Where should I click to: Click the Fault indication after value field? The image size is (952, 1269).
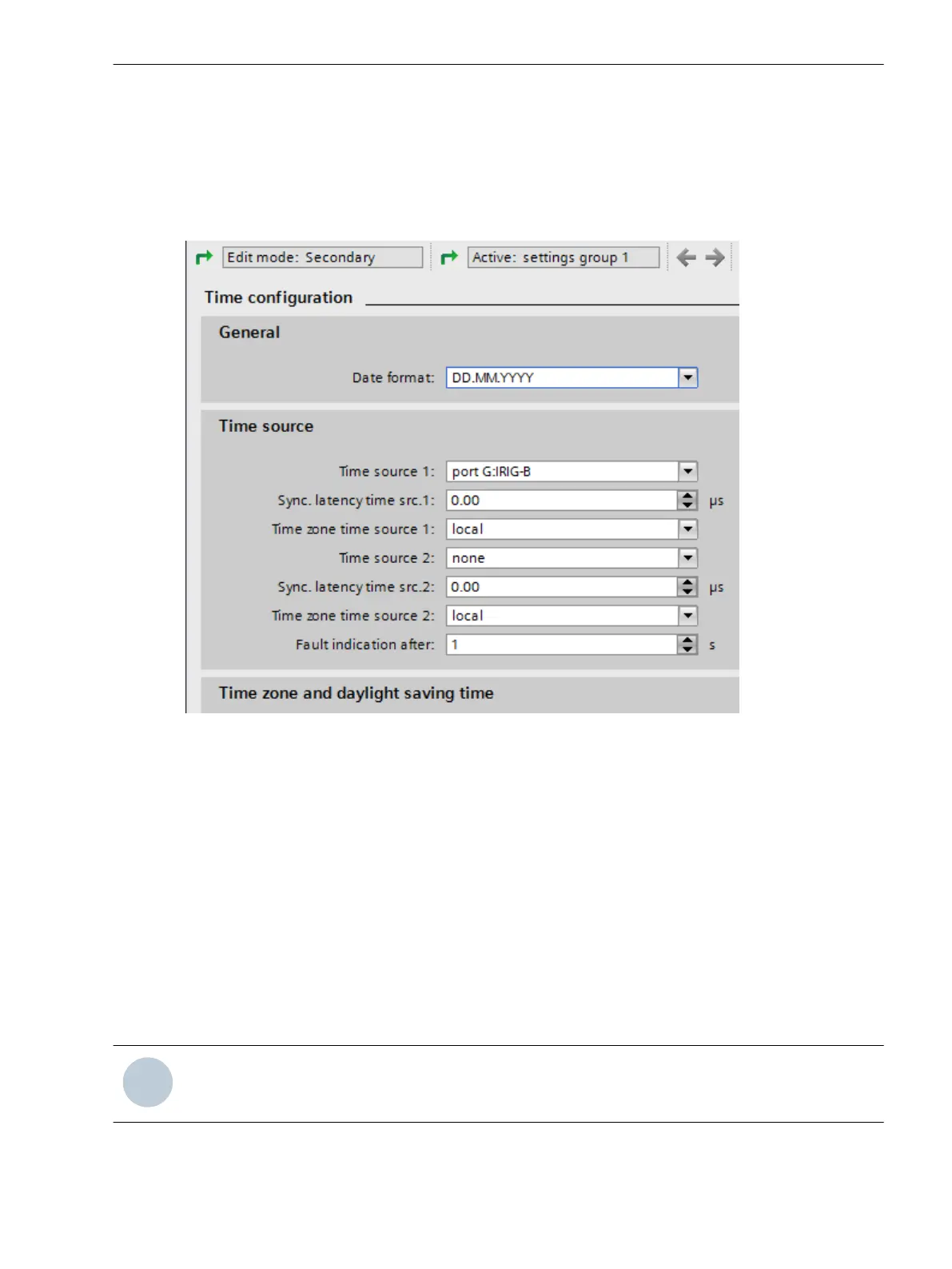[x=562, y=644]
